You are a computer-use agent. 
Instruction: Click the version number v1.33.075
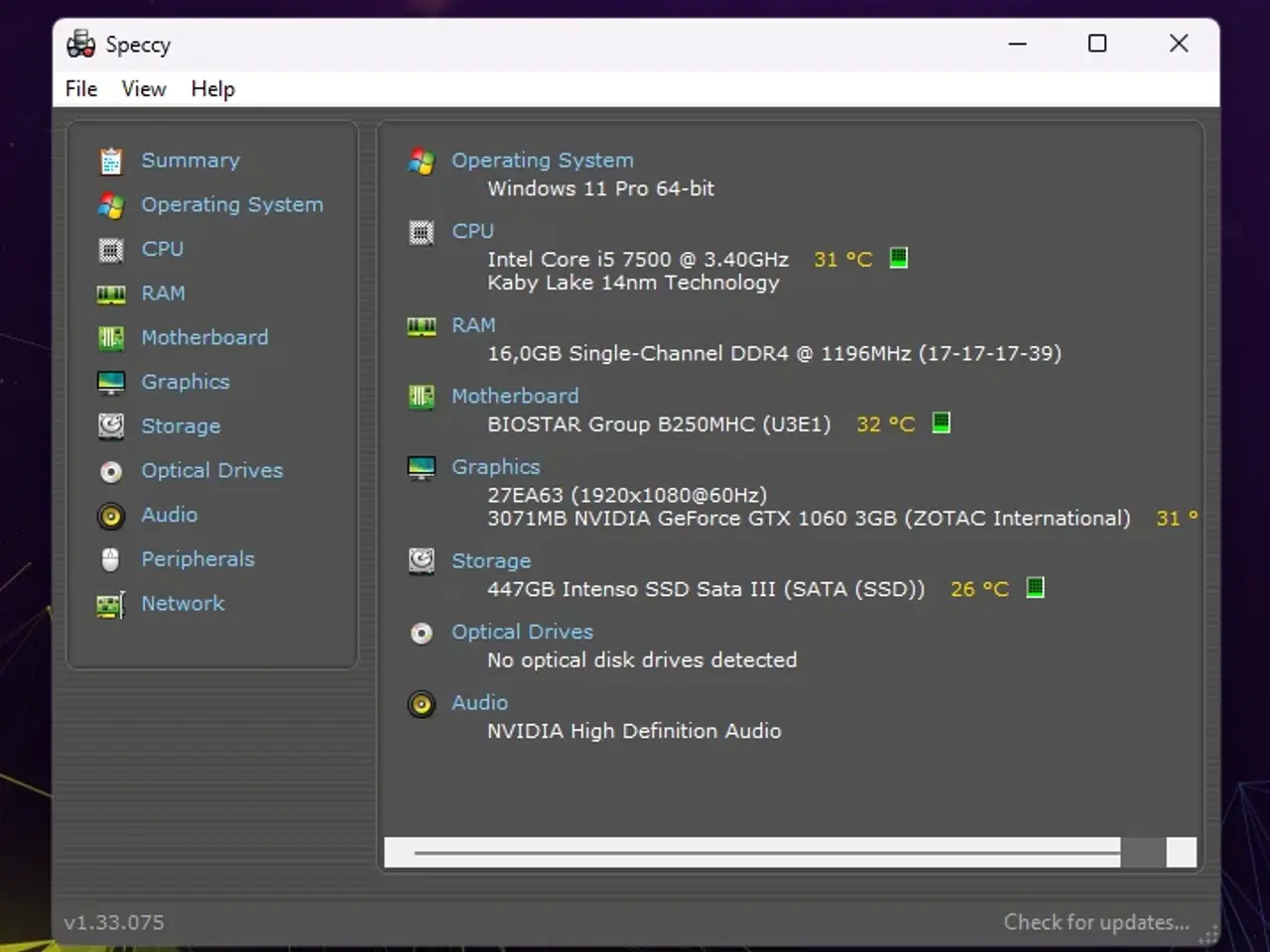pyautogui.click(x=114, y=922)
